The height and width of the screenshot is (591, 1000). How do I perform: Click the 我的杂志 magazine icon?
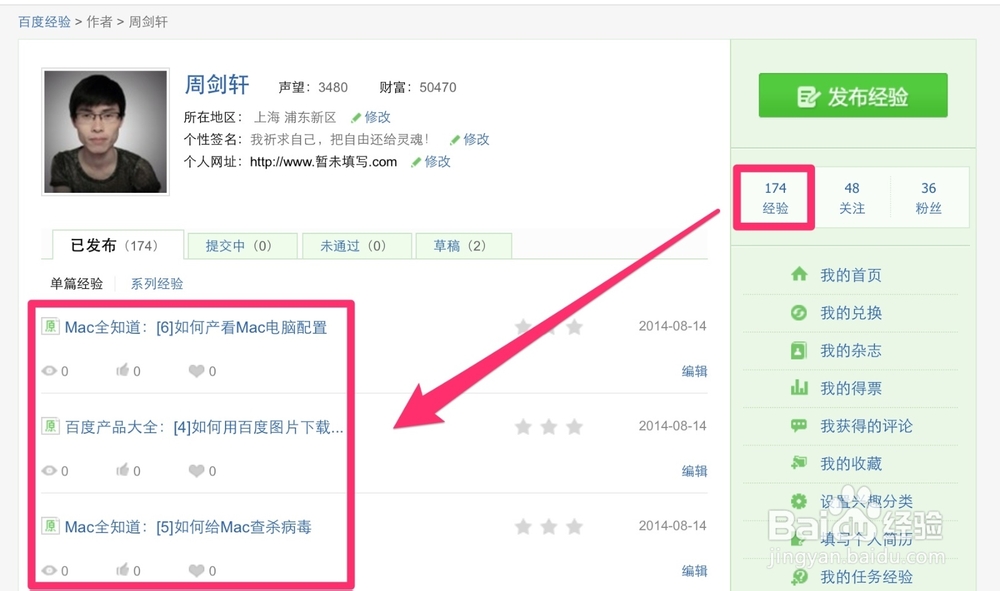(798, 350)
